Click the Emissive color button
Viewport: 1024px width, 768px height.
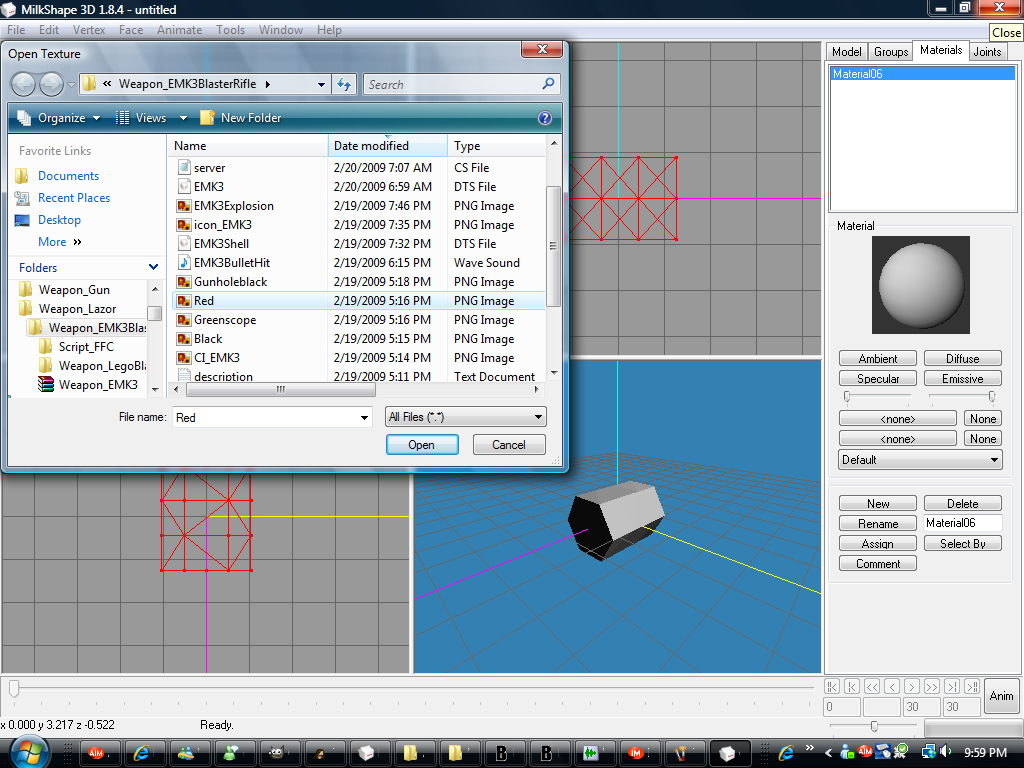[x=963, y=379]
